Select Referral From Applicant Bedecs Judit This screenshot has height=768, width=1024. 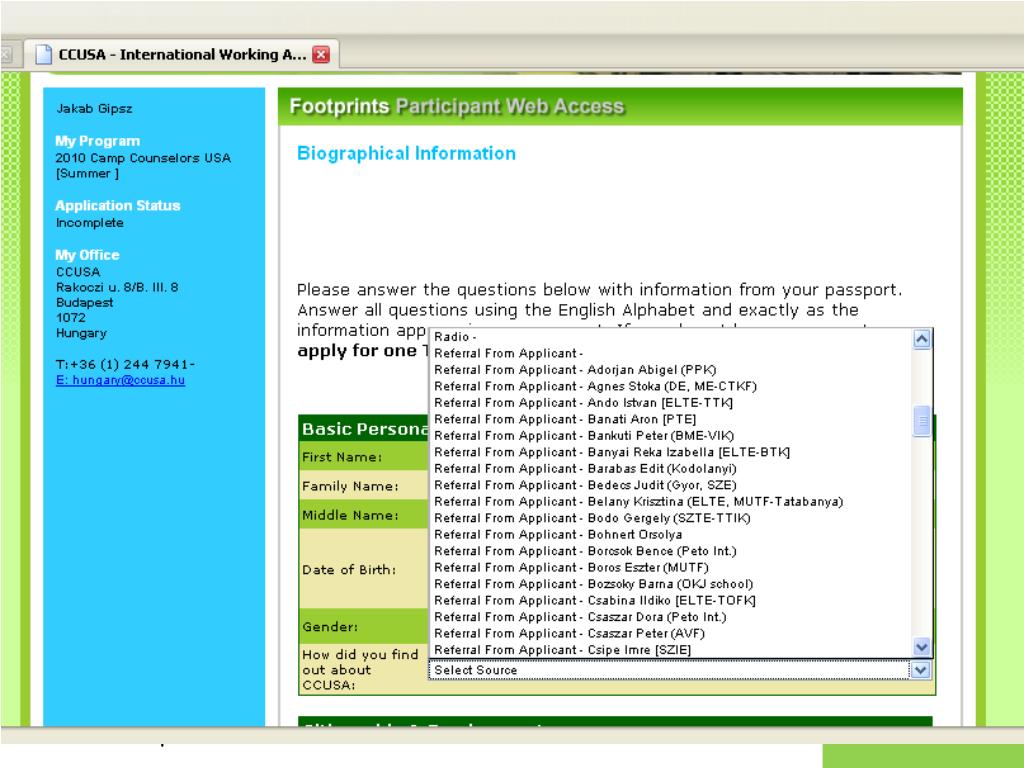[x=671, y=485]
